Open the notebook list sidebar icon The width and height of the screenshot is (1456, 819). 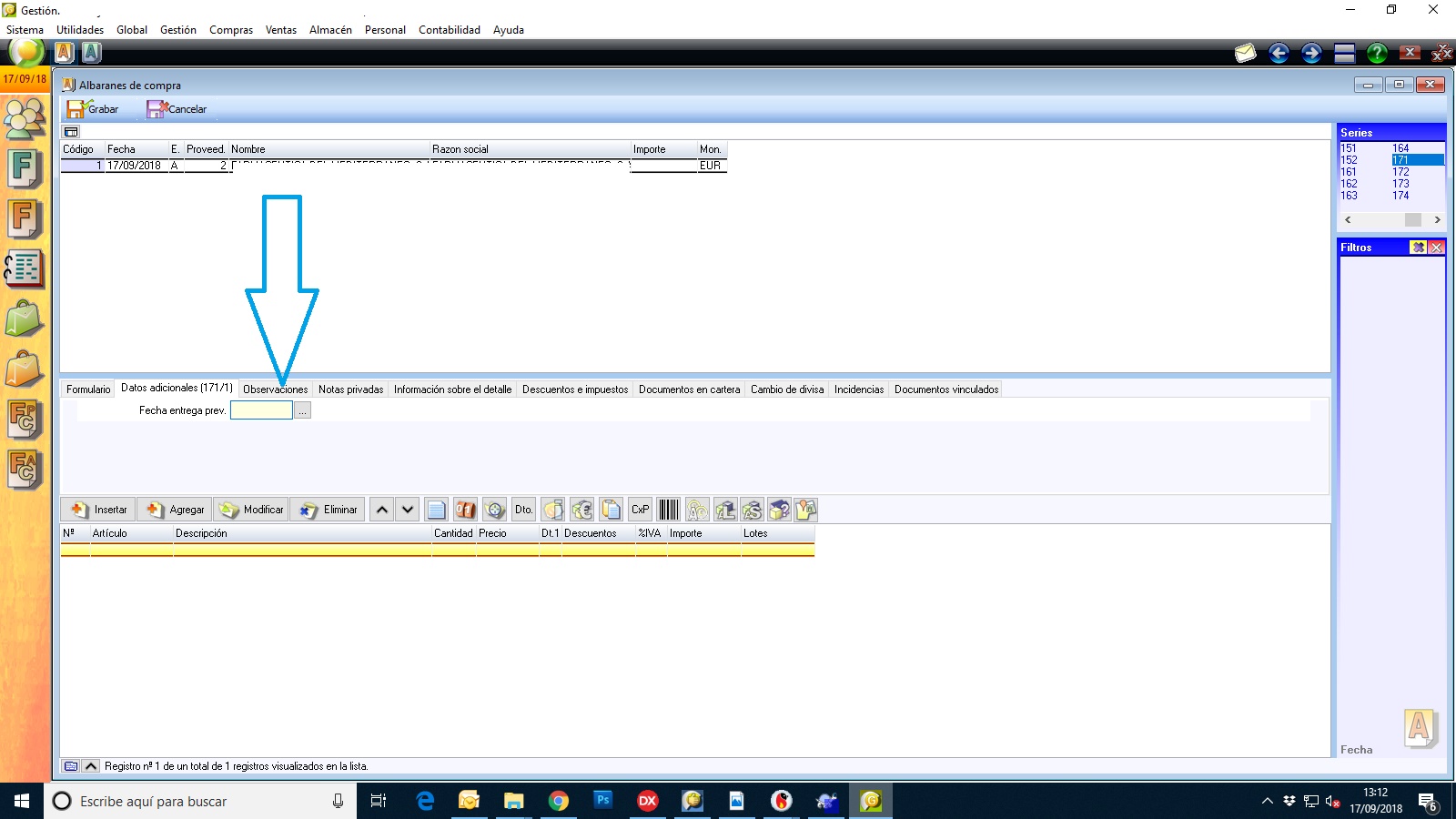point(25,269)
